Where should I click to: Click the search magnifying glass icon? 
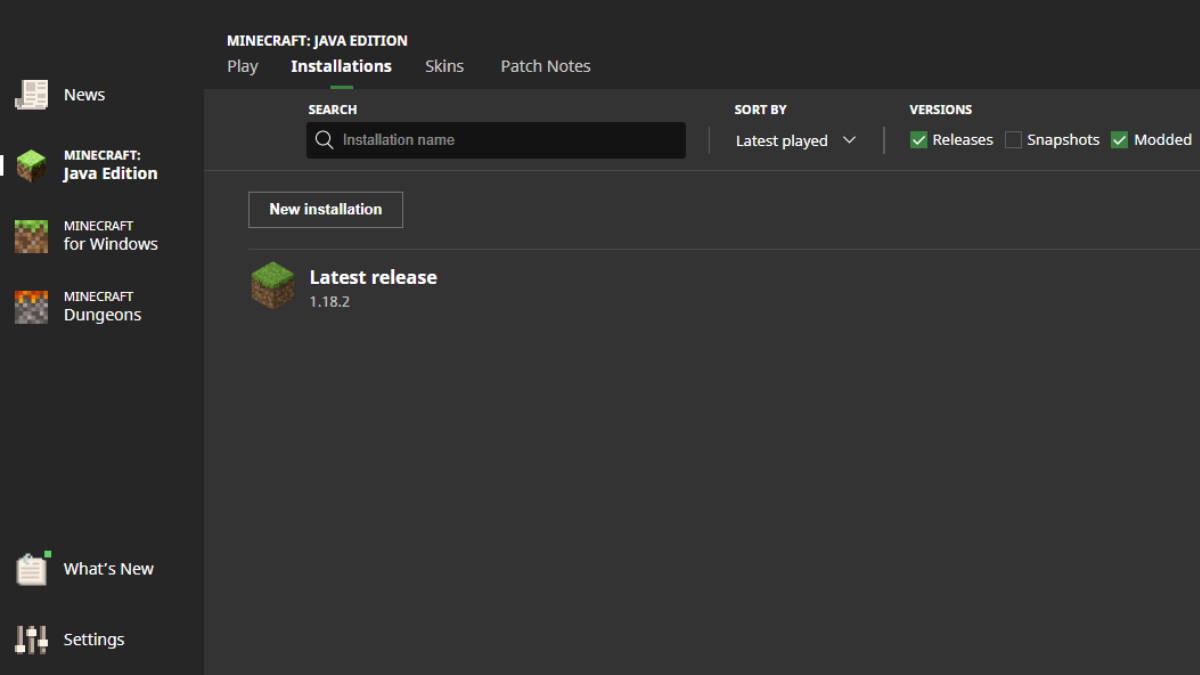coord(324,140)
